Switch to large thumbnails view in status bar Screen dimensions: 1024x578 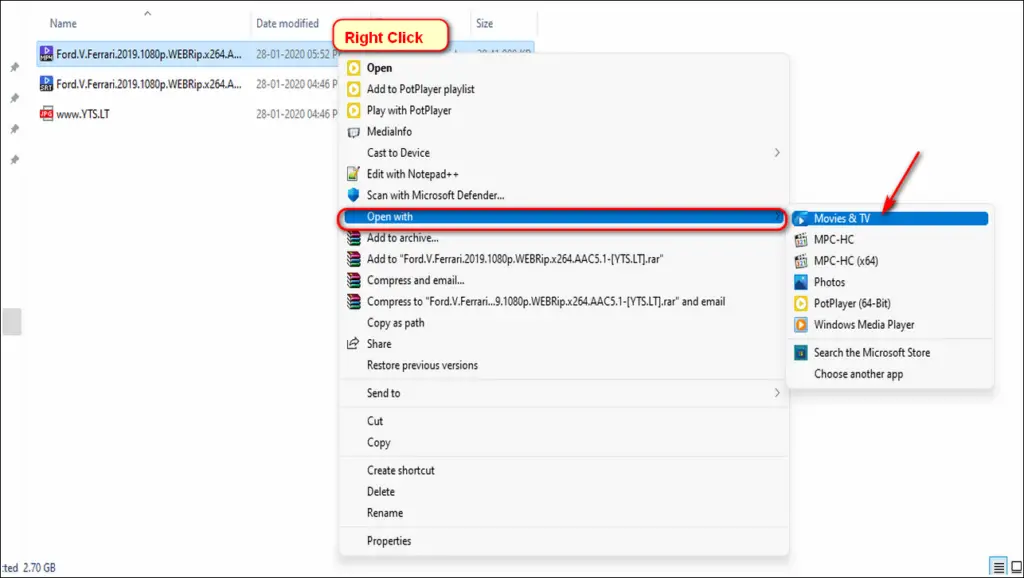1015,567
